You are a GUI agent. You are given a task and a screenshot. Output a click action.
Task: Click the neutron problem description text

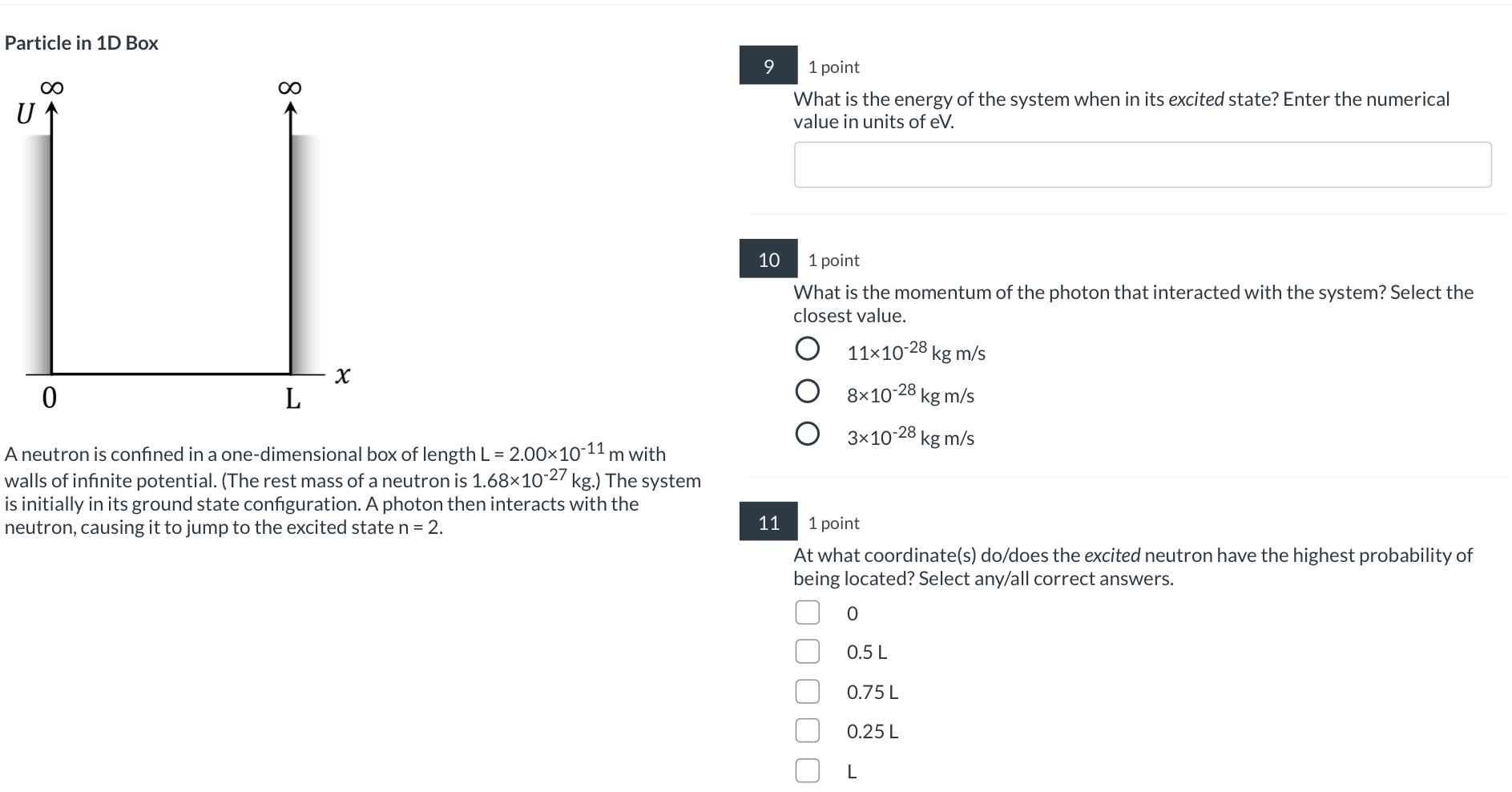353,489
